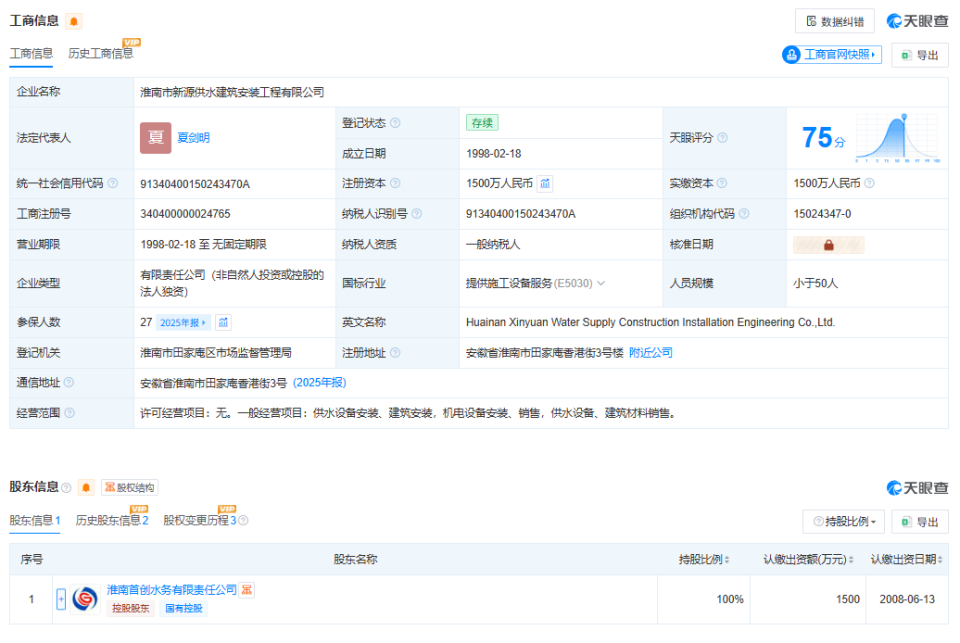The image size is (960, 643).
Task: Click the help icon next to 纳税人识别号
Action: pyautogui.click(x=416, y=214)
